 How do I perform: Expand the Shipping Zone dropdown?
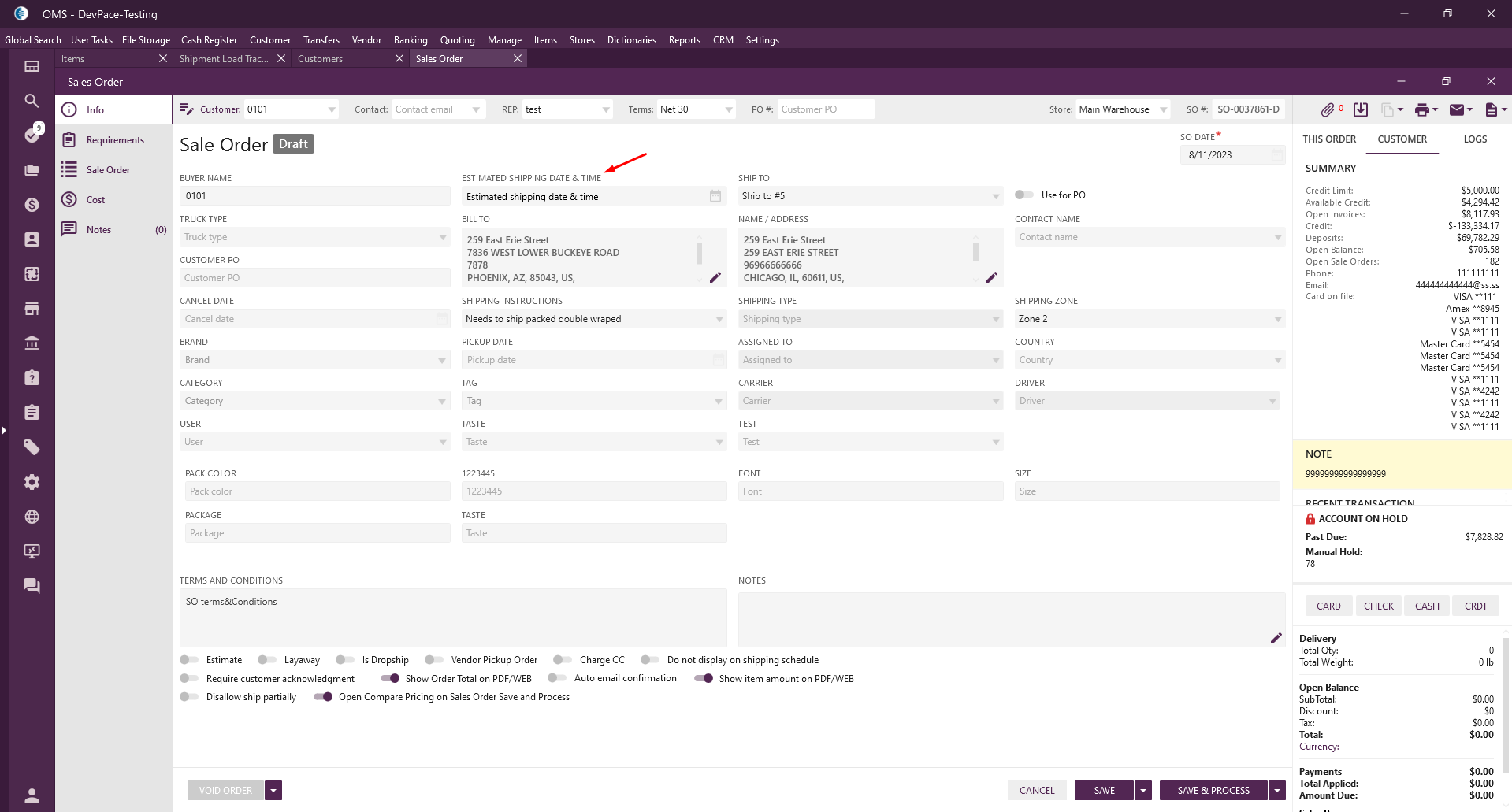(1277, 319)
